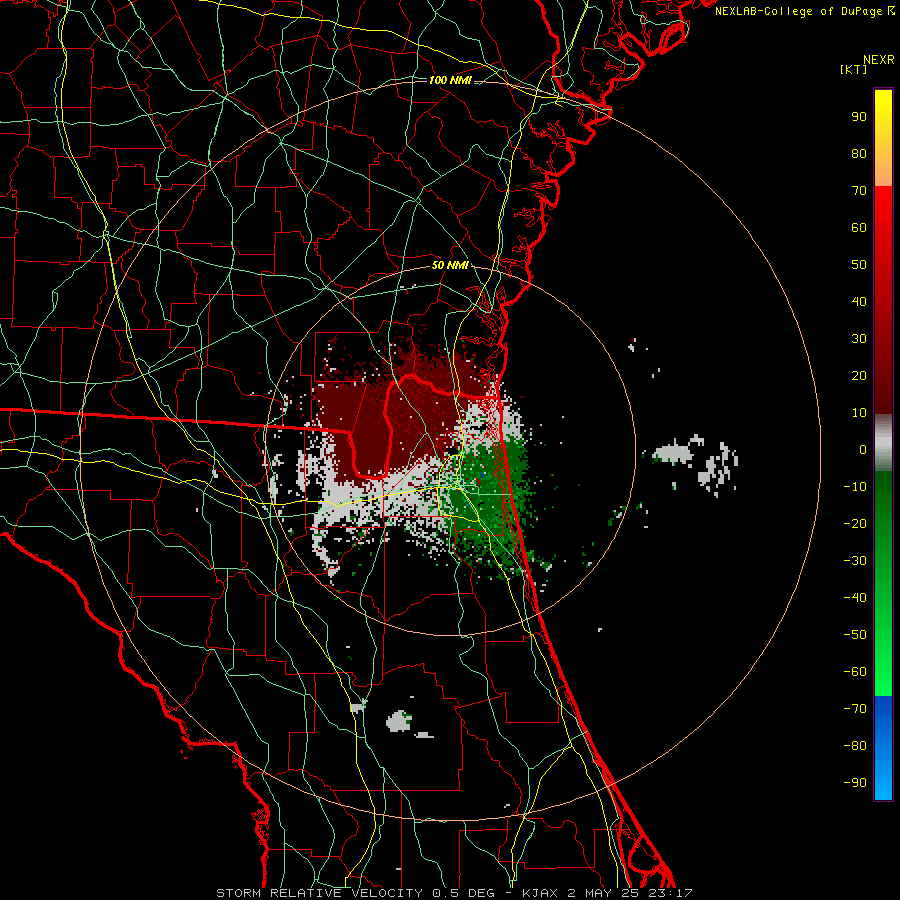Viewport: 900px width, 900px height.
Task: Click the 30 value on velocity scale
Action: [x=859, y=339]
